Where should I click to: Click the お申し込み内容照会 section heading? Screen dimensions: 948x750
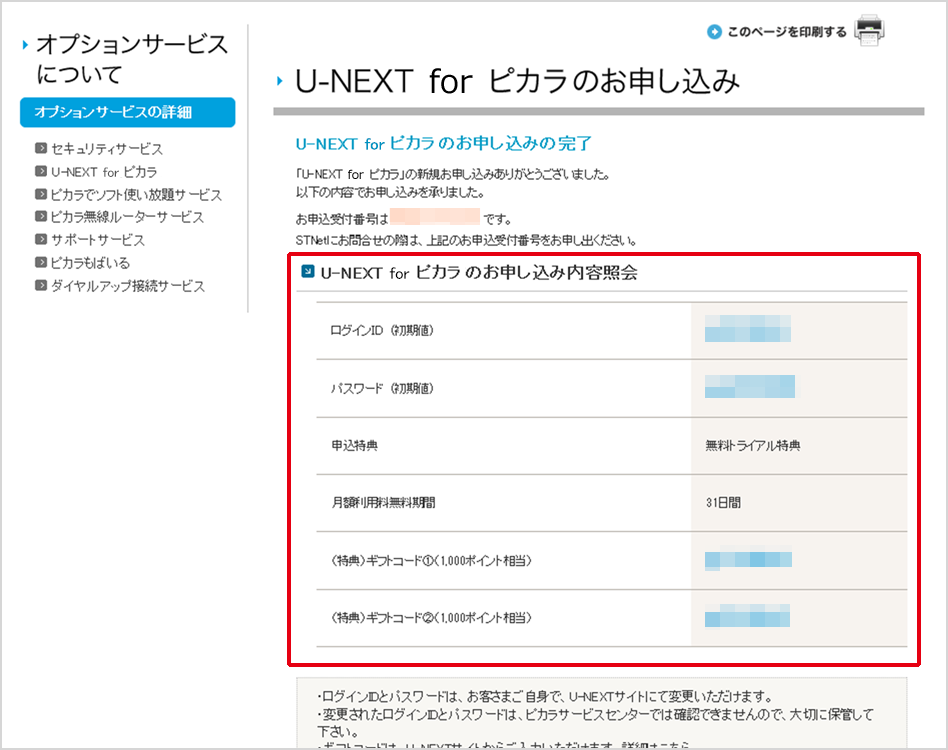(x=479, y=273)
